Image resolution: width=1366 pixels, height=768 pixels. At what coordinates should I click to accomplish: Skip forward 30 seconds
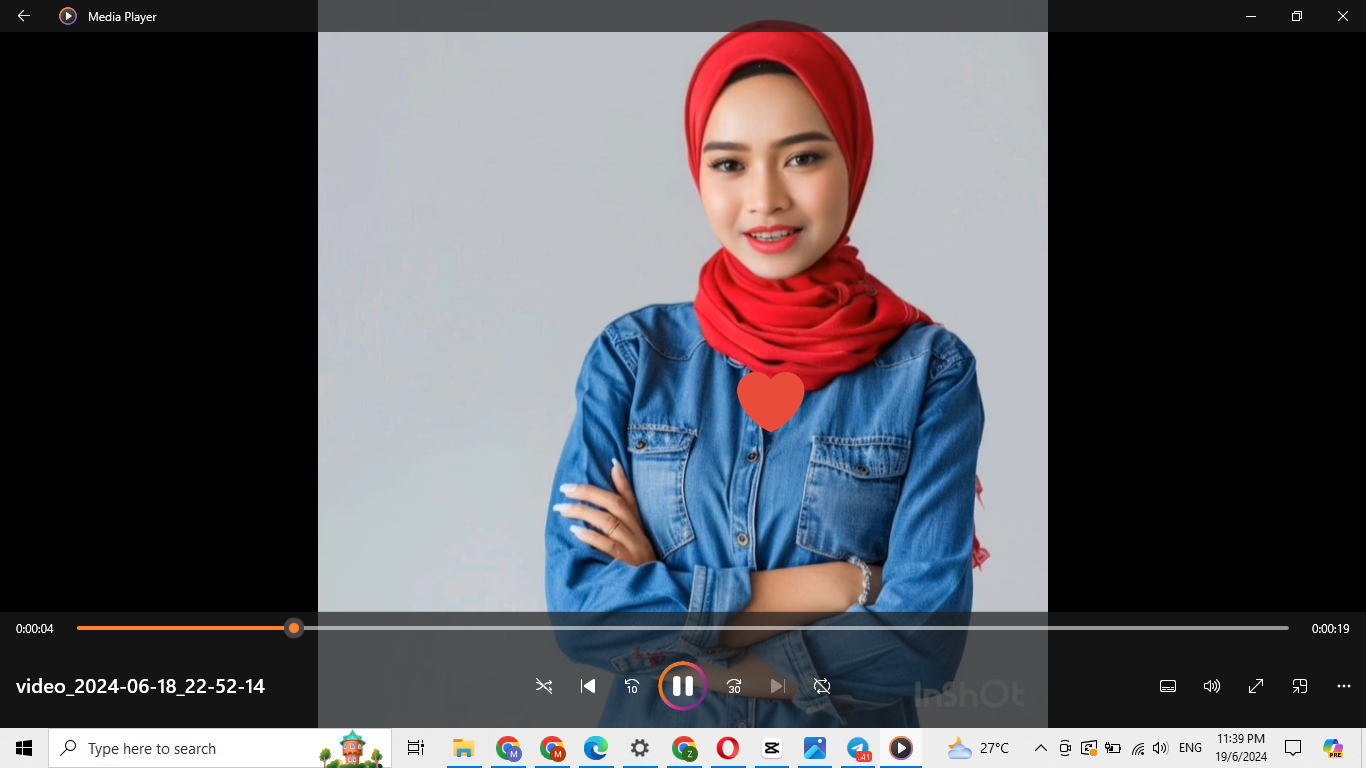(734, 686)
